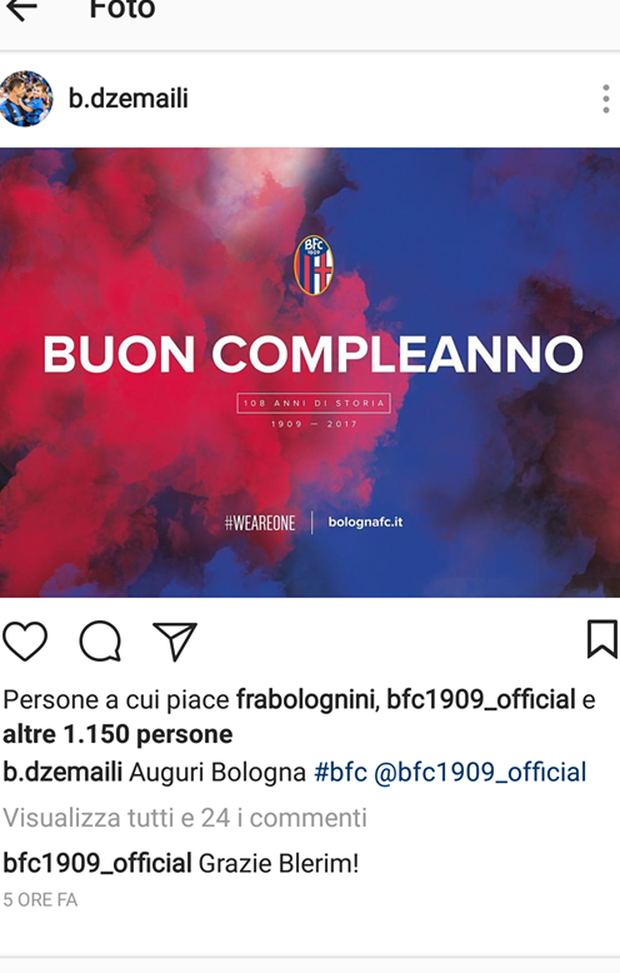Tap the 5 ORE FA timestamp
The height and width of the screenshot is (973, 620).
[x=40, y=900]
